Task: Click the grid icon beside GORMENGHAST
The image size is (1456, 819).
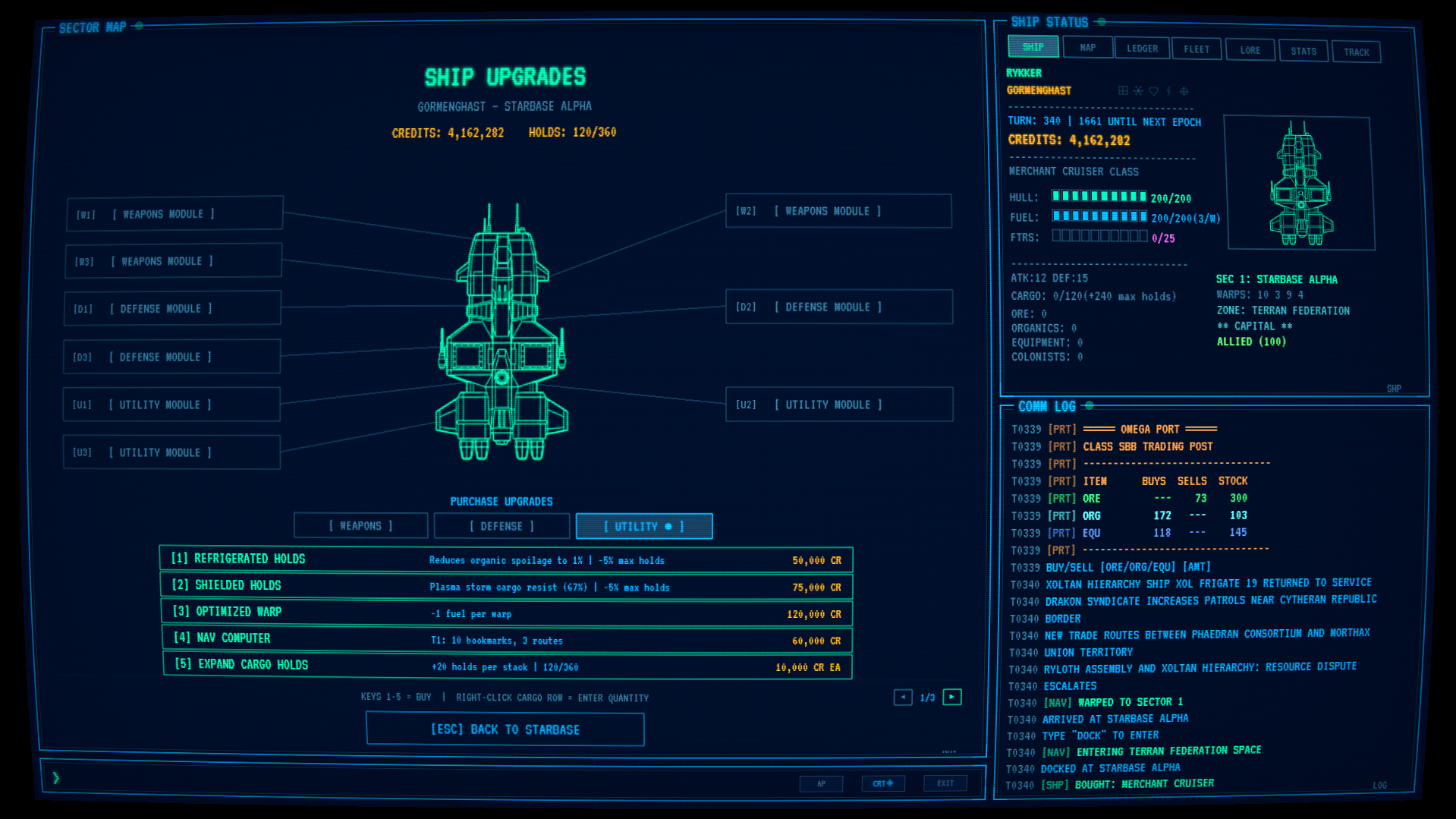Action: (x=1123, y=91)
